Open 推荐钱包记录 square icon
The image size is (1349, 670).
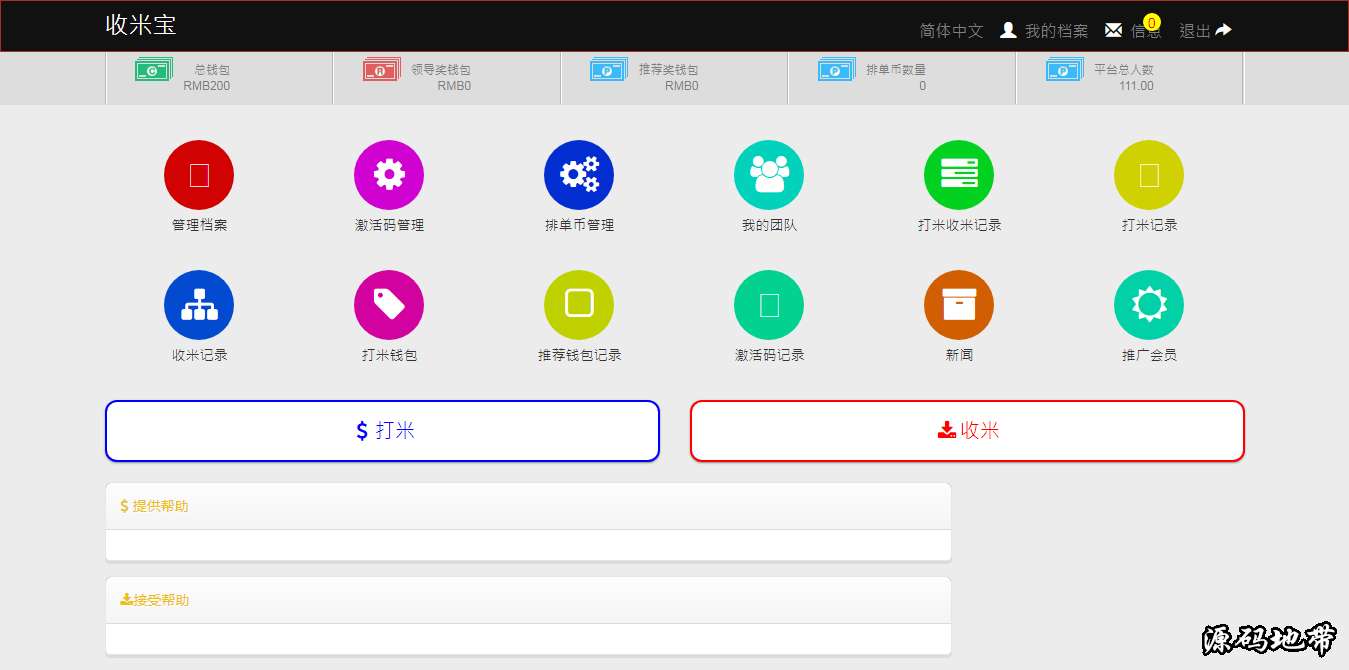click(579, 305)
